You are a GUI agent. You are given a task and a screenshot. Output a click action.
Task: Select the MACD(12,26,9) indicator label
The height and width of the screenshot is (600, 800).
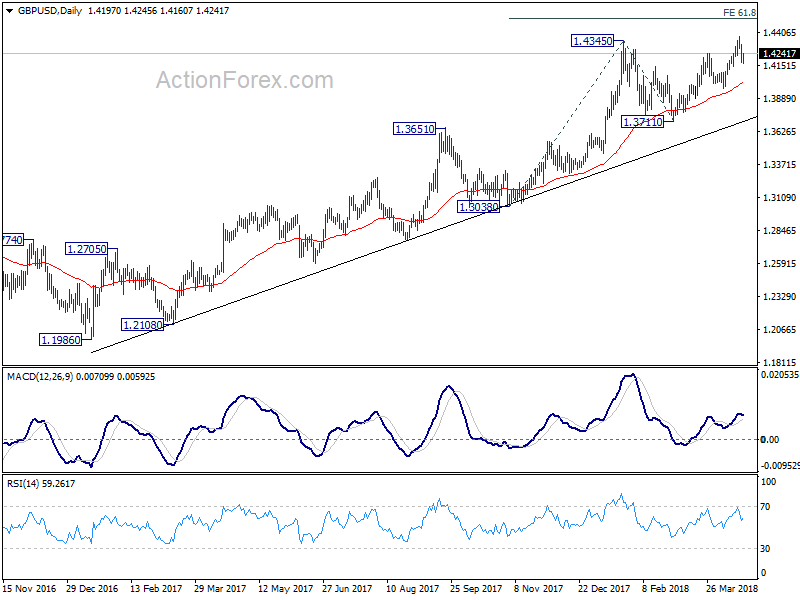click(40, 377)
